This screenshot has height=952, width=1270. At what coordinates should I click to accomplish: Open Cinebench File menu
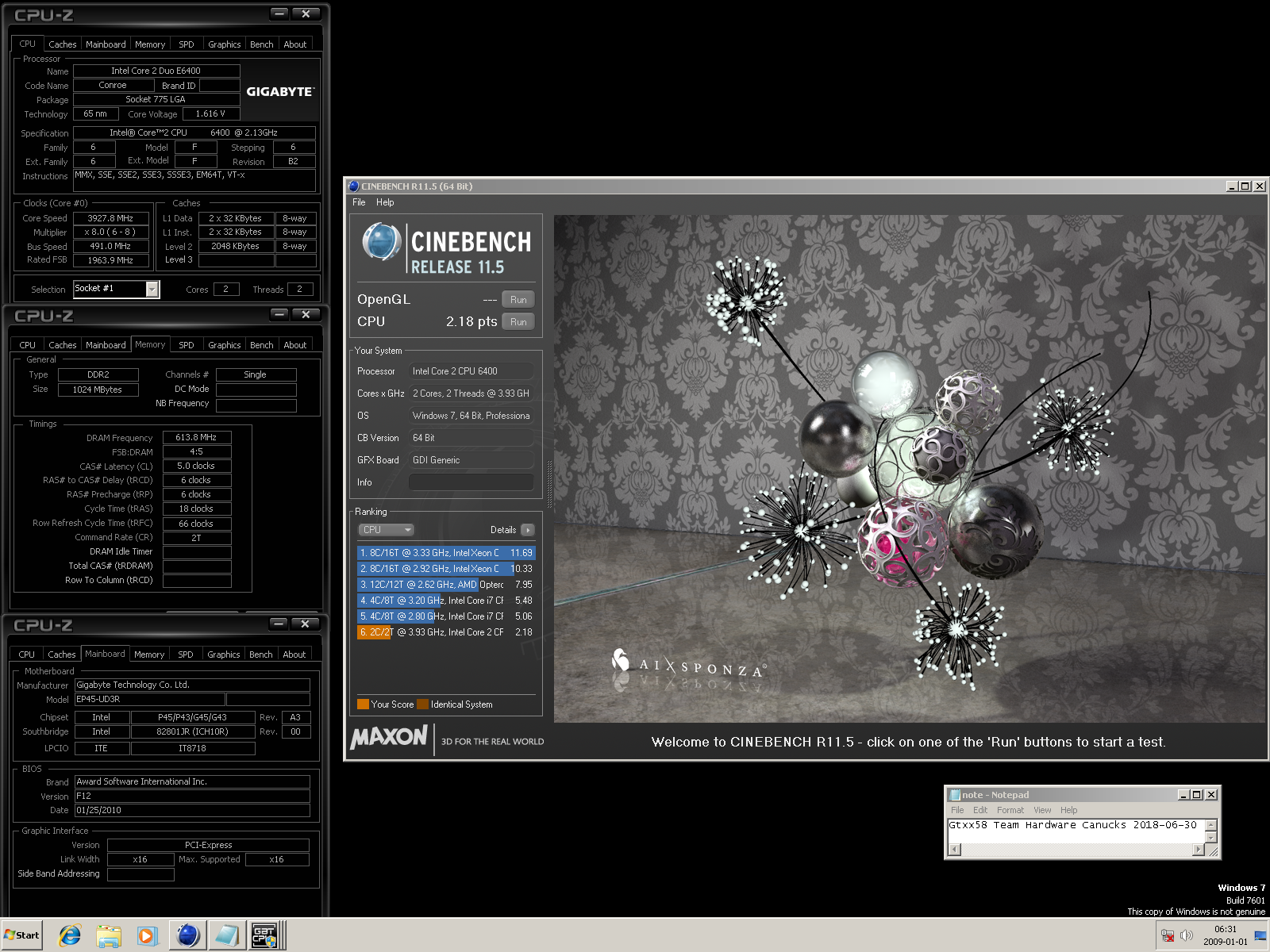pyautogui.click(x=359, y=202)
